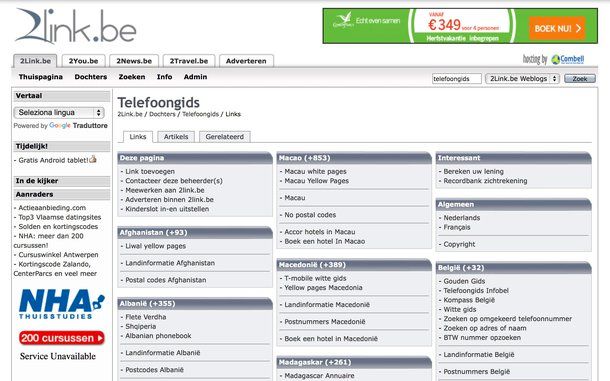Open Liwal yellow pages link

[155, 246]
